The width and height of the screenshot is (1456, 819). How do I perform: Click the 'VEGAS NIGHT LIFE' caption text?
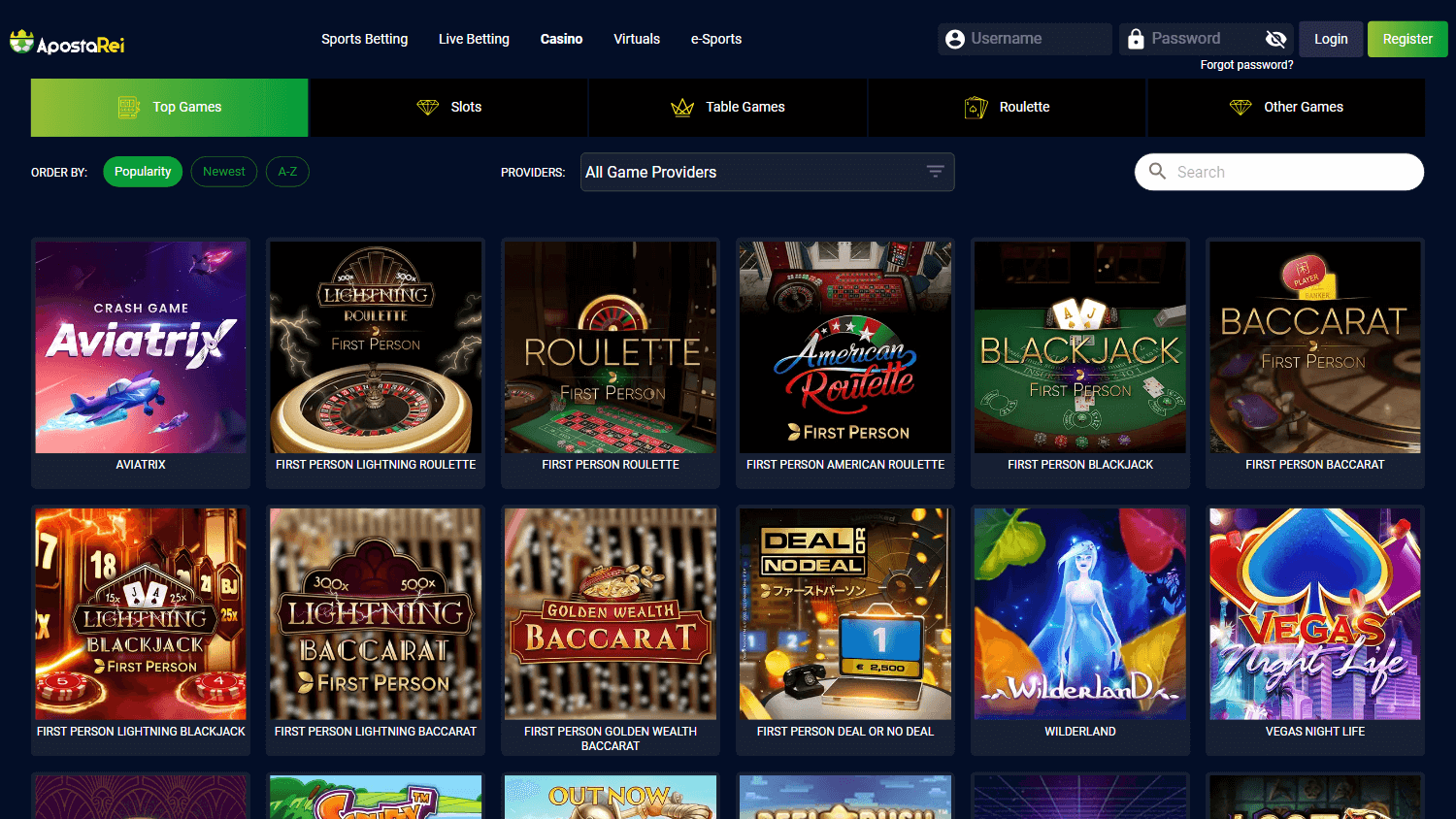(1315, 732)
